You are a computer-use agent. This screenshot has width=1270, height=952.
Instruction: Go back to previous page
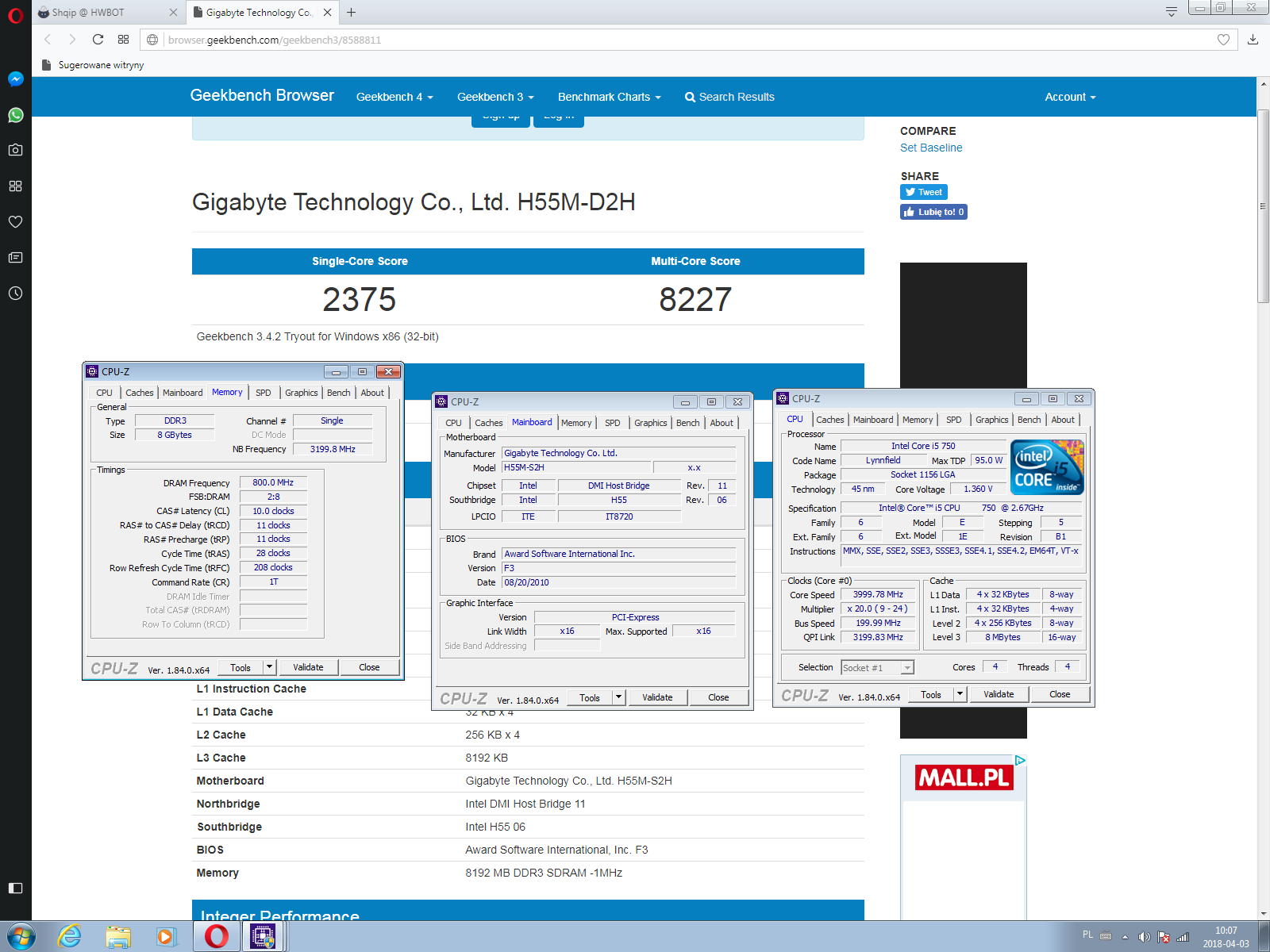48,40
